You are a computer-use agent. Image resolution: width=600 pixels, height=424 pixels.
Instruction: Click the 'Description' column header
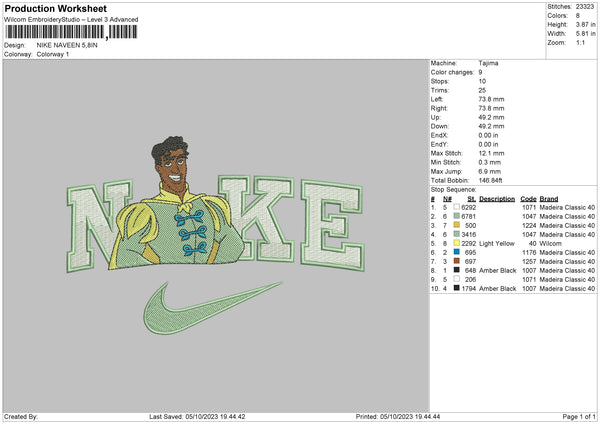(x=497, y=199)
